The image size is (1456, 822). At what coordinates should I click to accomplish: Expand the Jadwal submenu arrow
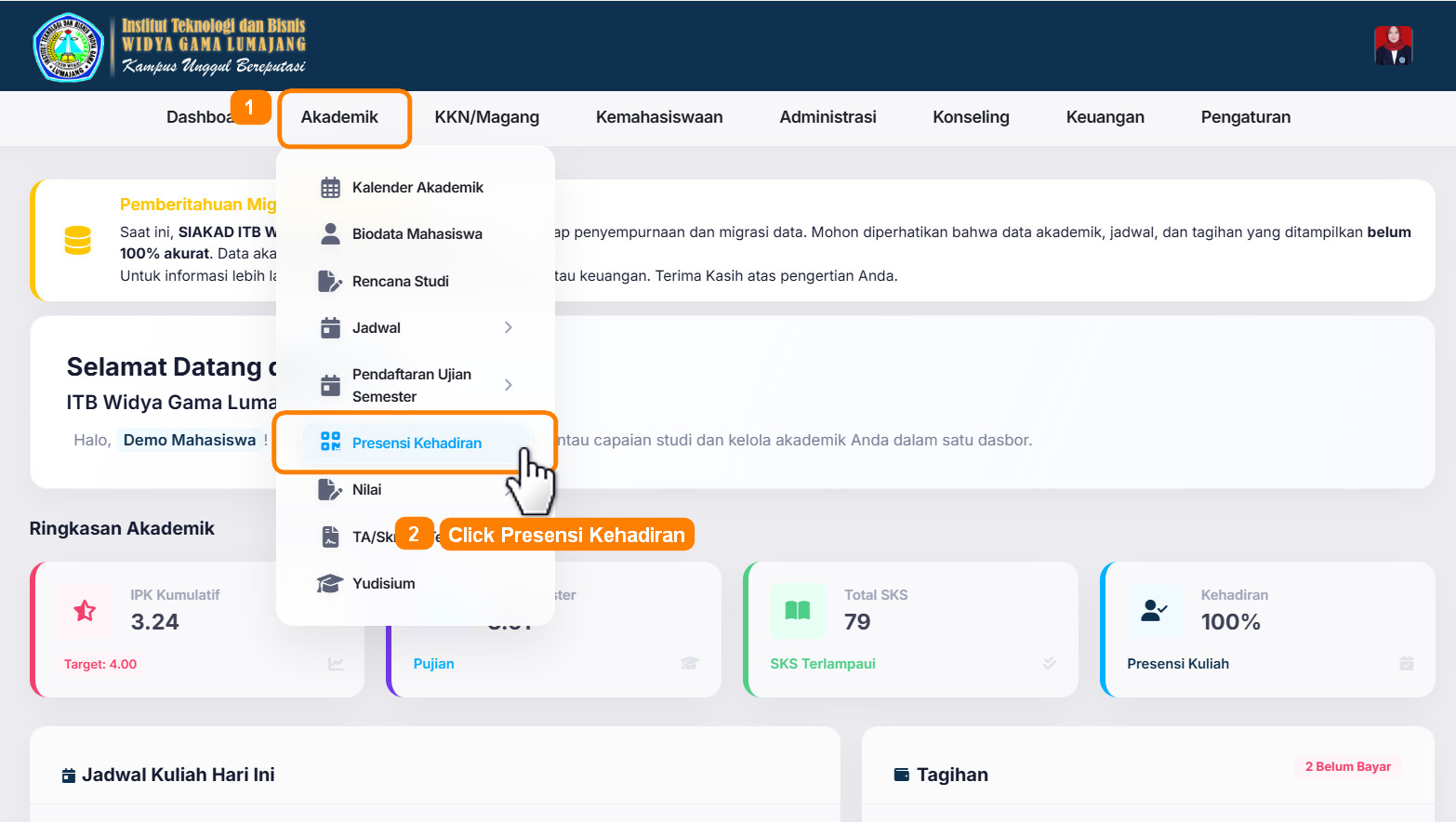(509, 327)
